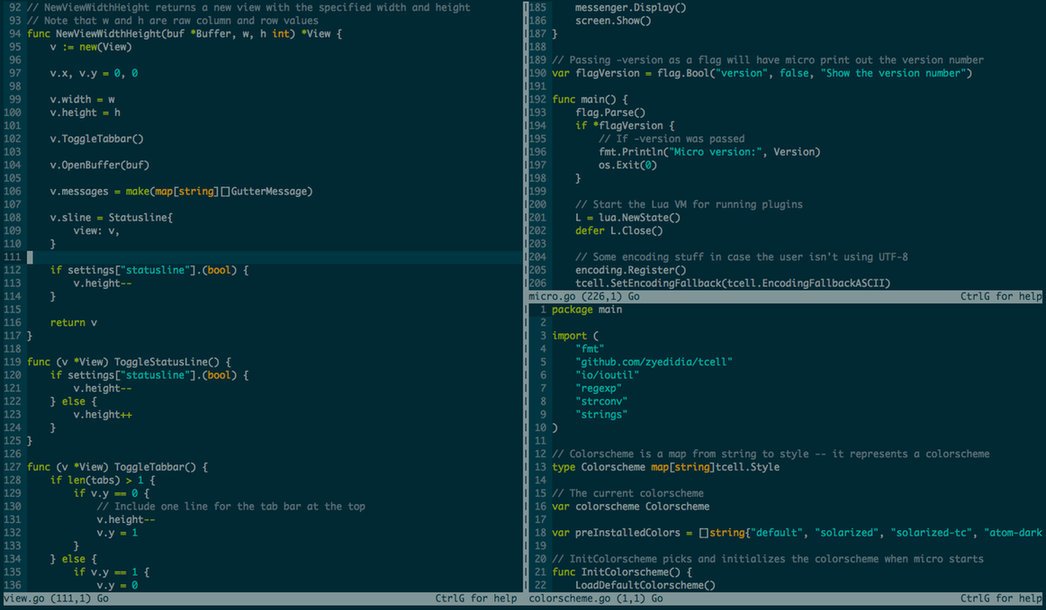Click the line "v.OpenBuffer(buf)"

click(99, 165)
